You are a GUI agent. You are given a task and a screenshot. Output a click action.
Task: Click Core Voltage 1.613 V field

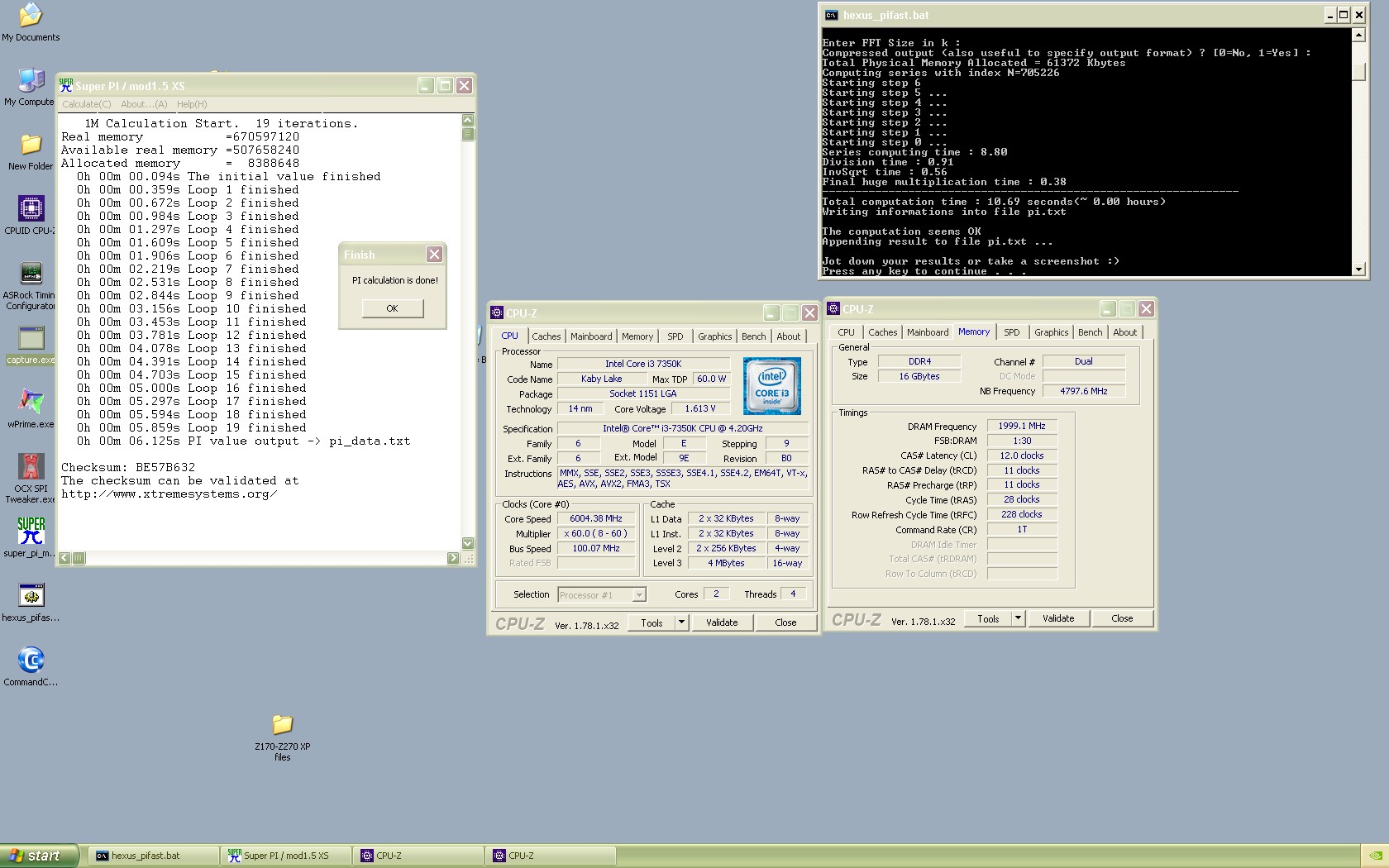[x=700, y=408]
